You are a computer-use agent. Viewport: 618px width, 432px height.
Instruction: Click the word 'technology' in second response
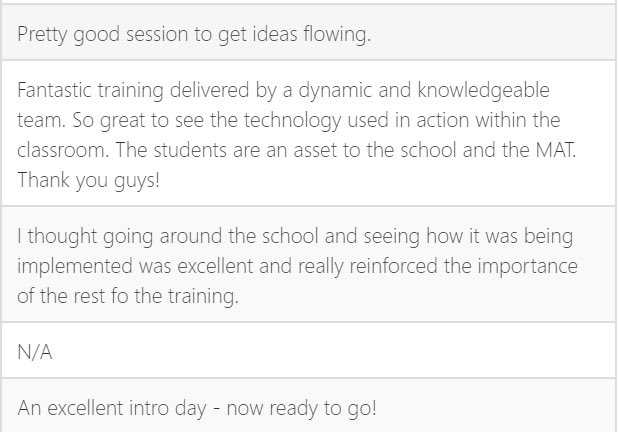pyautogui.click(x=292, y=121)
